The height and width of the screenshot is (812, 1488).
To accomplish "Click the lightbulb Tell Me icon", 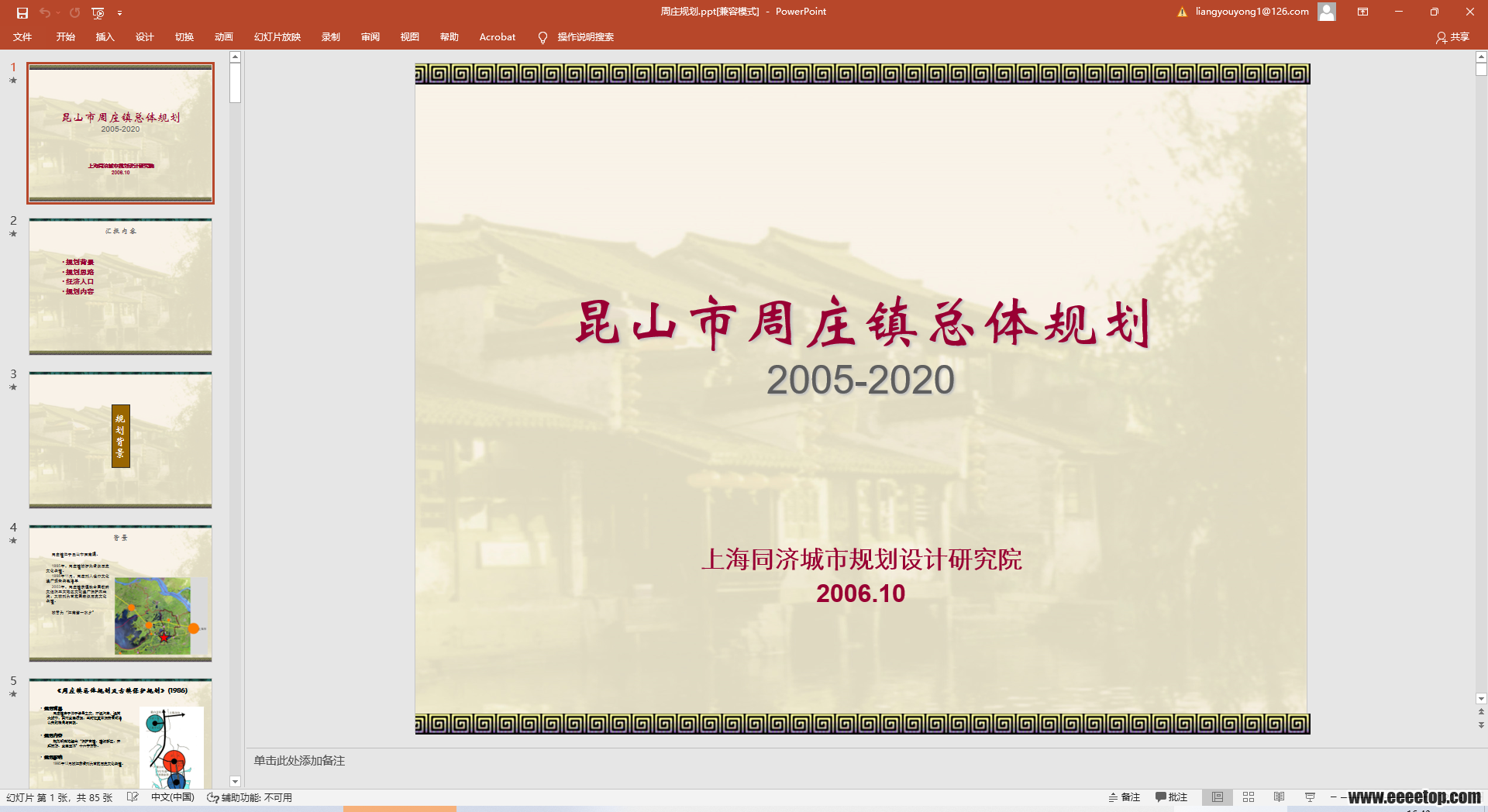I will pyautogui.click(x=542, y=37).
